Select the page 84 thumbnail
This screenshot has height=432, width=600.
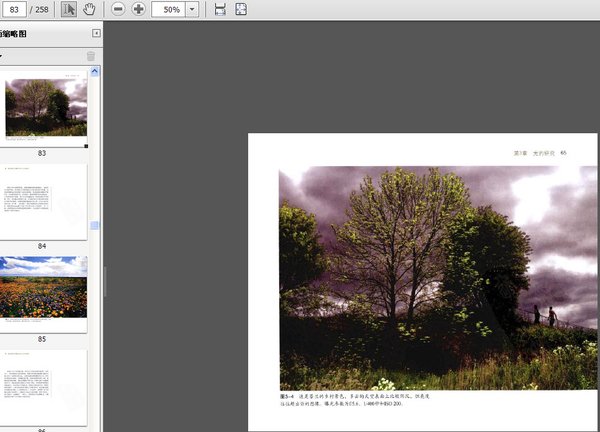pyautogui.click(x=45, y=201)
